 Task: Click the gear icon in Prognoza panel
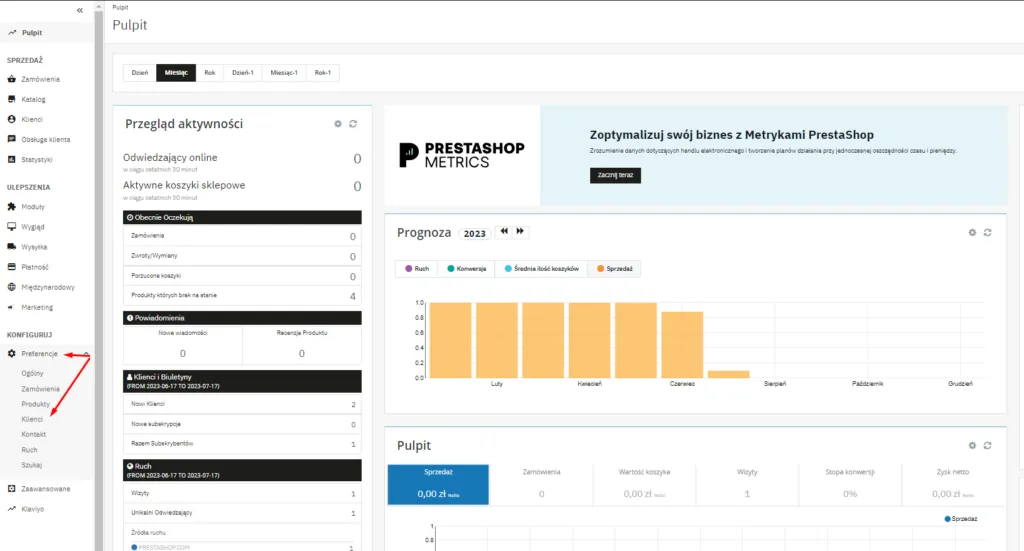pyautogui.click(x=972, y=232)
